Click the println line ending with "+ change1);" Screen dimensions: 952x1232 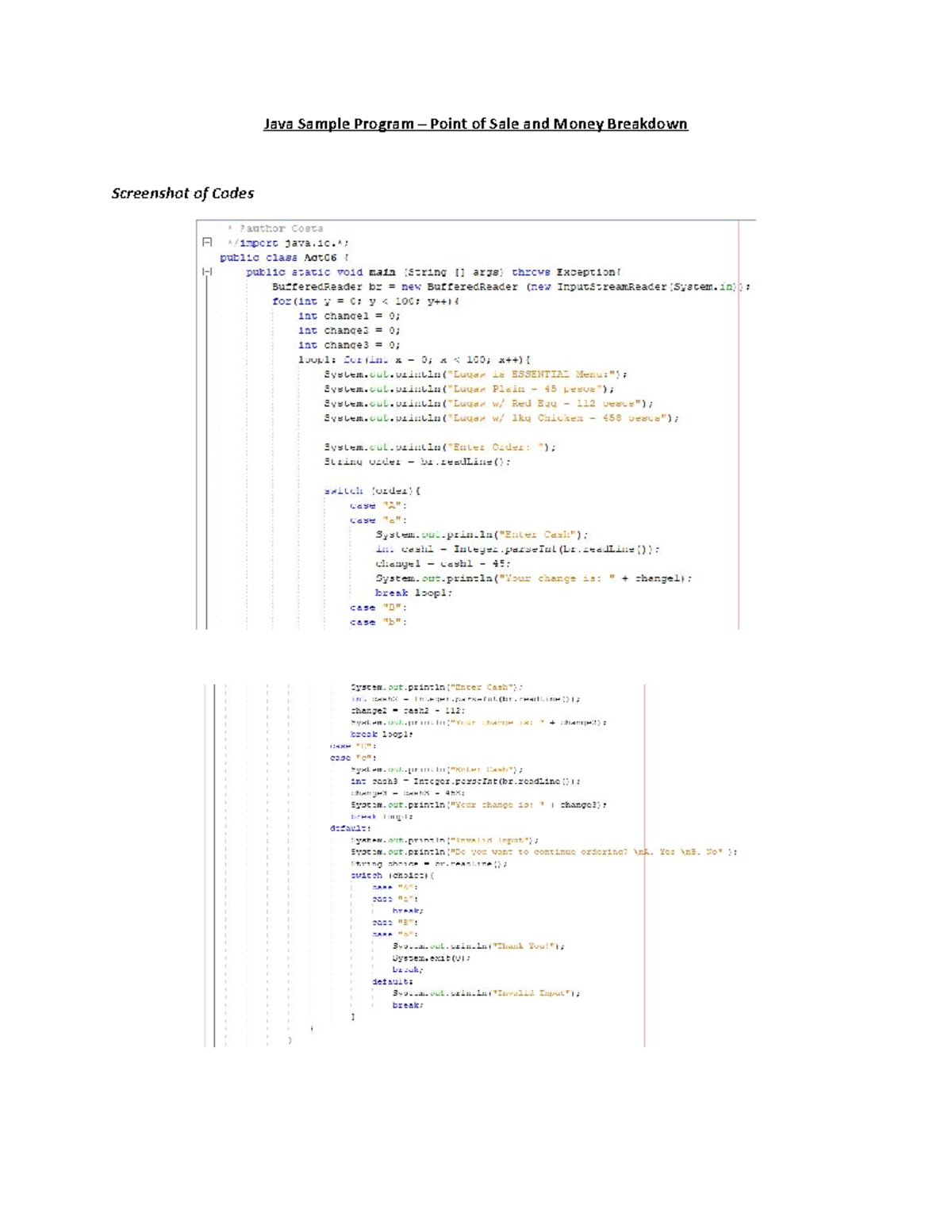[x=534, y=579]
